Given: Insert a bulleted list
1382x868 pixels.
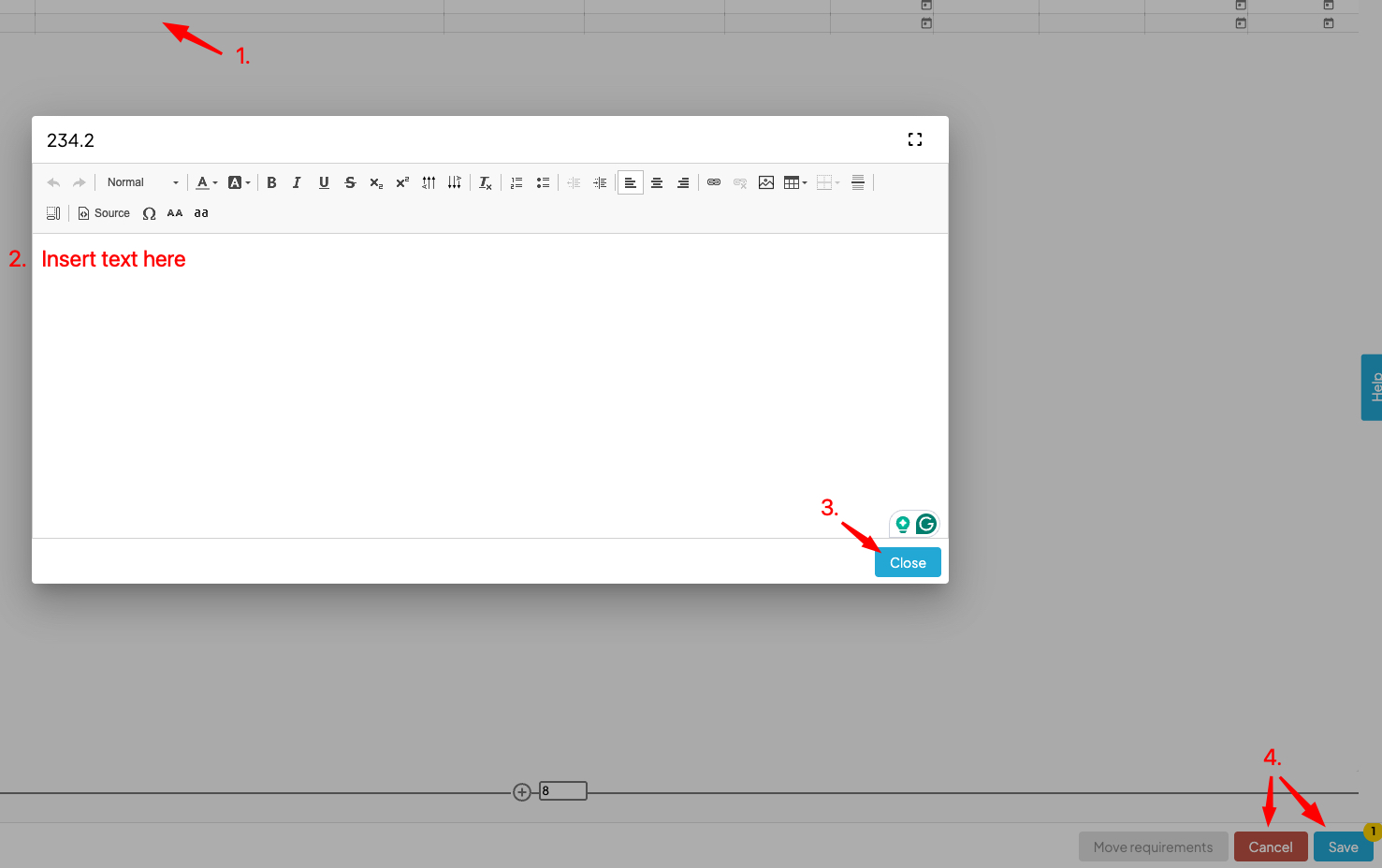Looking at the screenshot, I should (x=543, y=182).
